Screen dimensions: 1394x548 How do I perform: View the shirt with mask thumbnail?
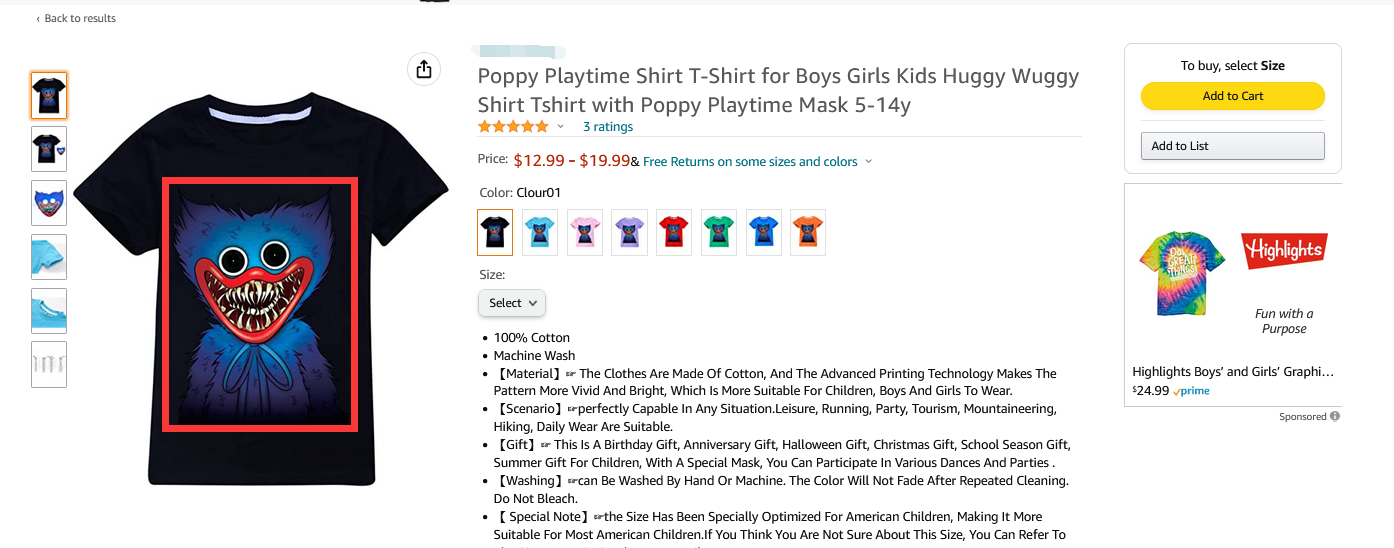49,149
